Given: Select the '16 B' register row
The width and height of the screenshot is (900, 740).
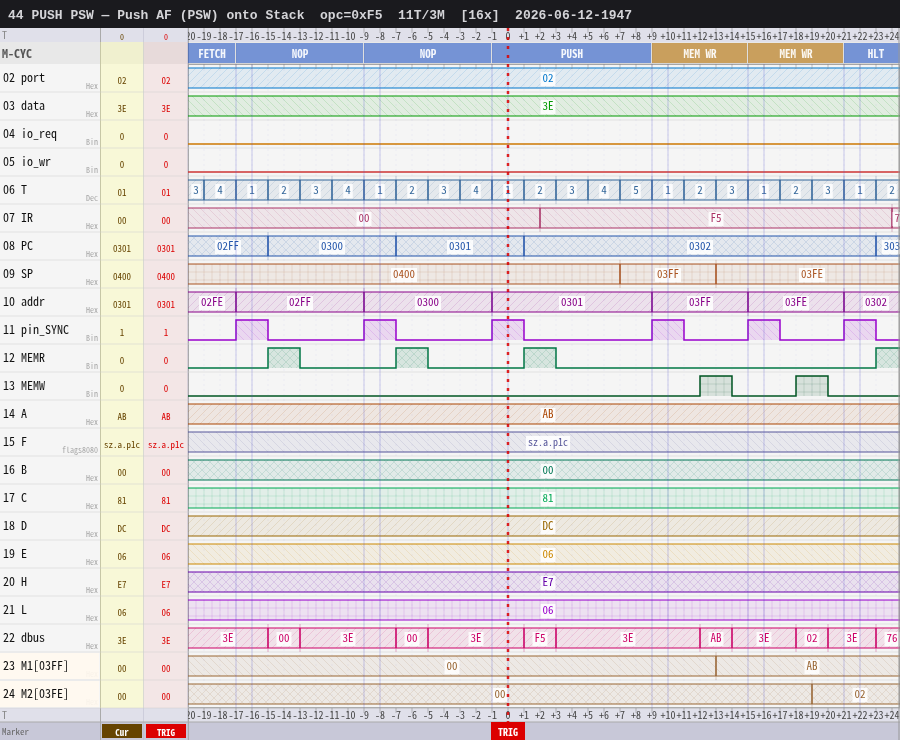Looking at the screenshot, I should coord(450,470).
